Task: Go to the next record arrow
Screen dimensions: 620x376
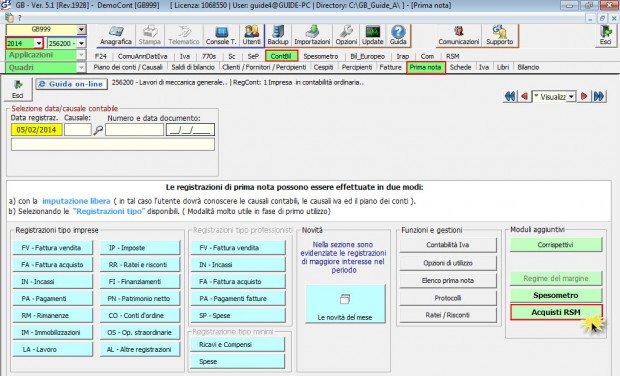Action: pyautogui.click(x=584, y=96)
